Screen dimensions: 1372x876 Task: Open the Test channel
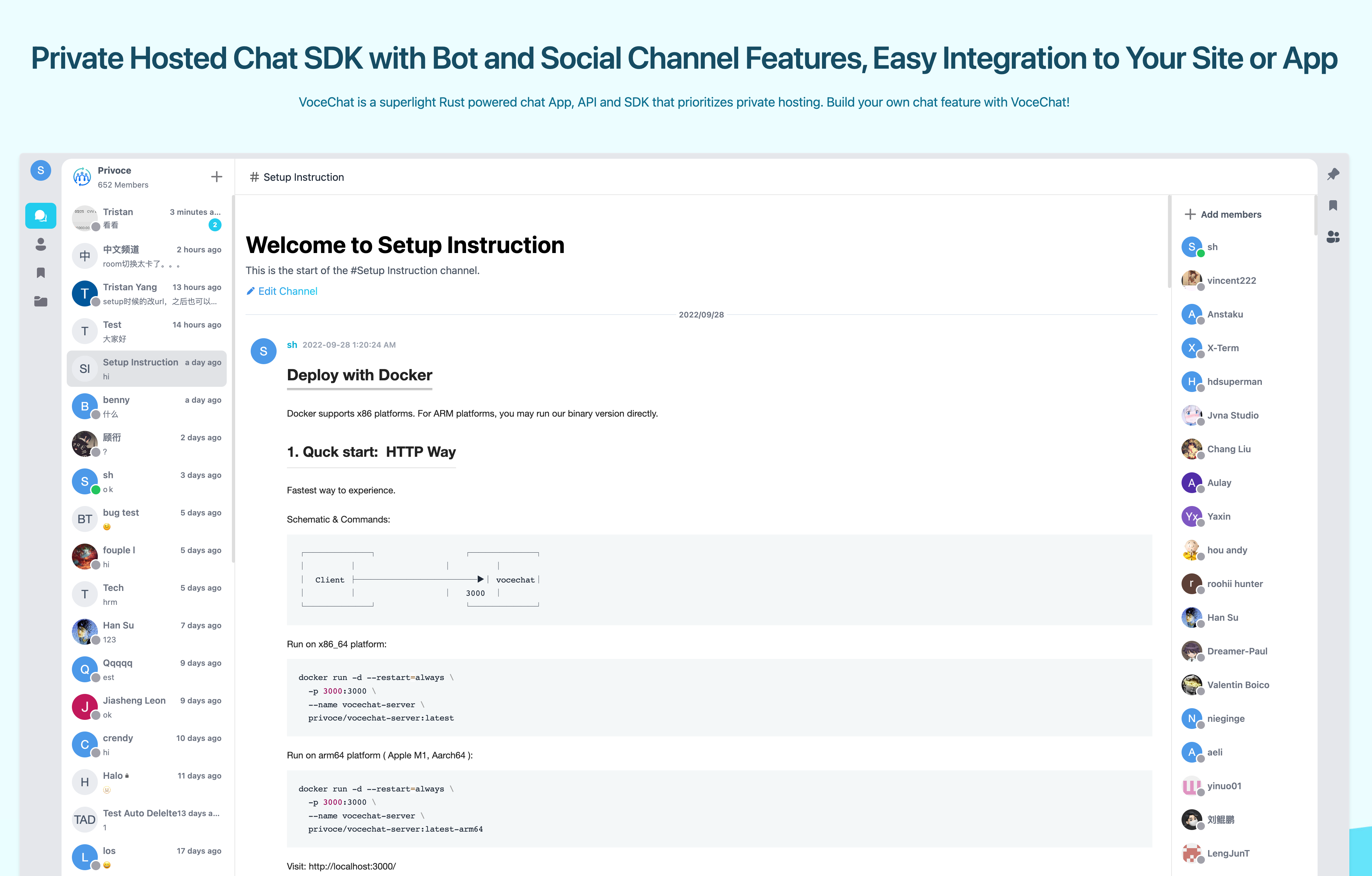(146, 331)
